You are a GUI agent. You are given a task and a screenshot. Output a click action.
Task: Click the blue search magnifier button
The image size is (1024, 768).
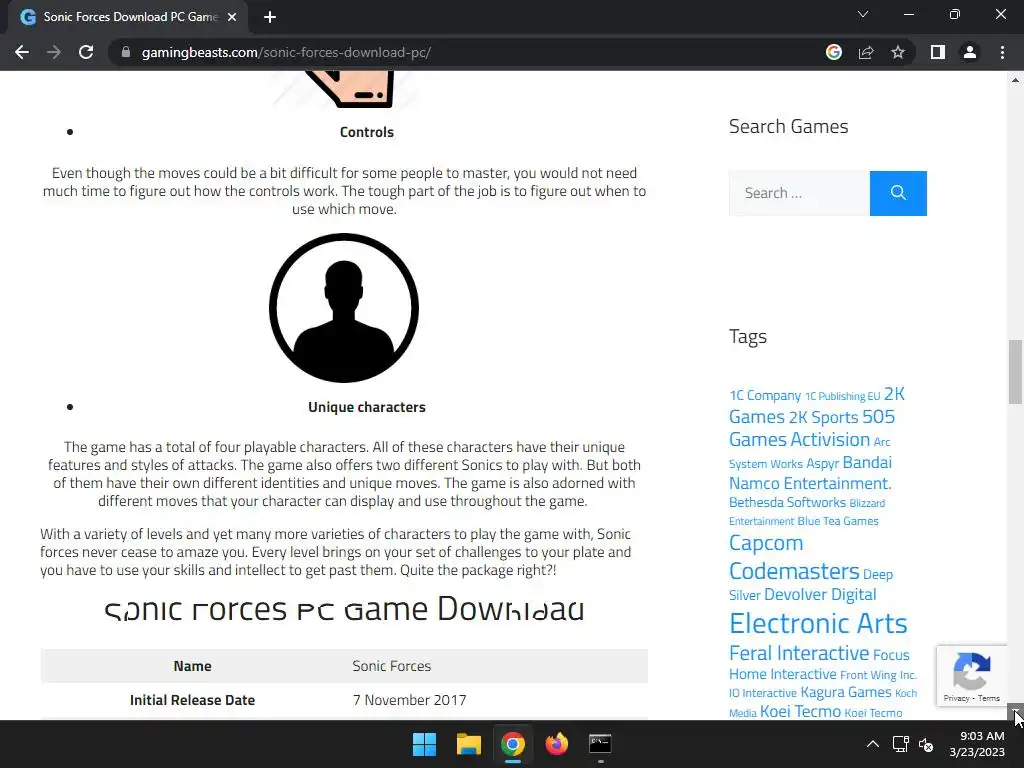click(898, 193)
